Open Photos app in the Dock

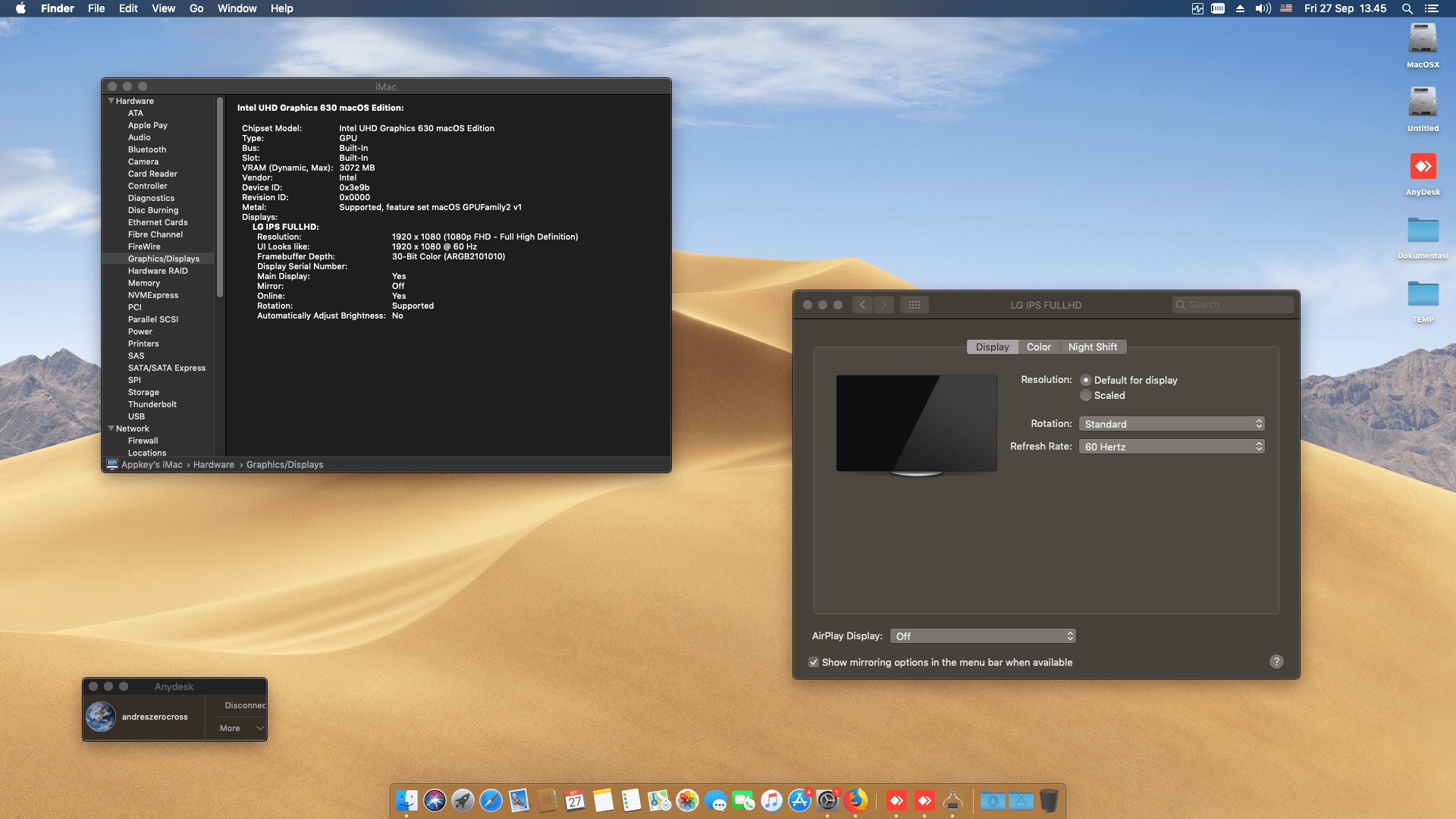click(x=687, y=800)
